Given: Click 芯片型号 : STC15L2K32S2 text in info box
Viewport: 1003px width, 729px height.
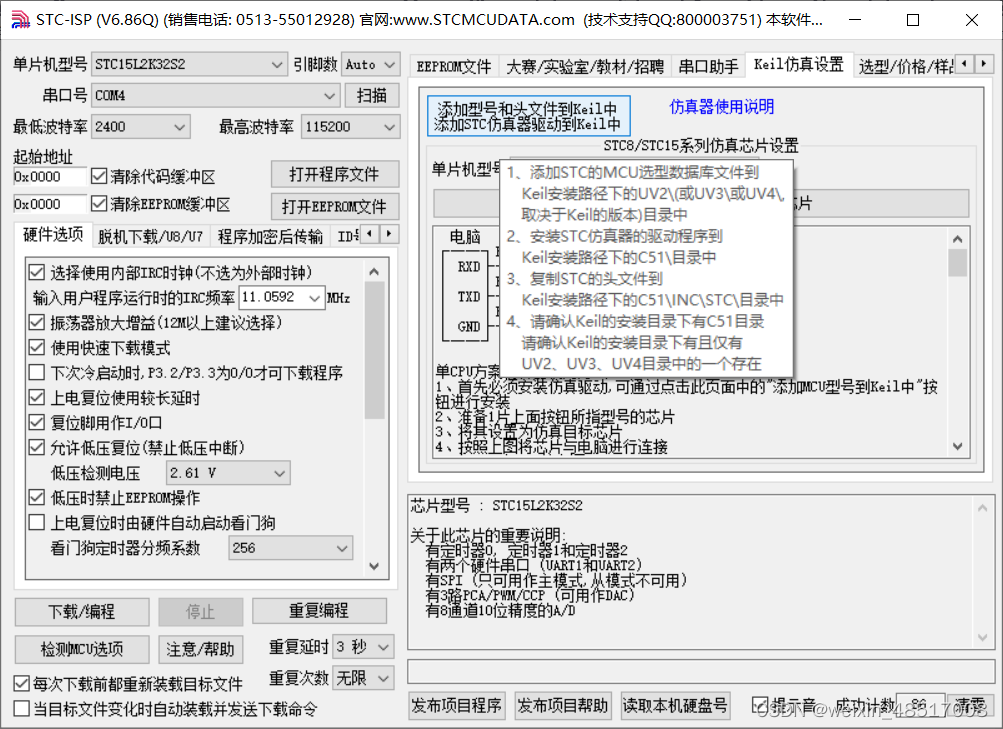Looking at the screenshot, I should point(496,506).
